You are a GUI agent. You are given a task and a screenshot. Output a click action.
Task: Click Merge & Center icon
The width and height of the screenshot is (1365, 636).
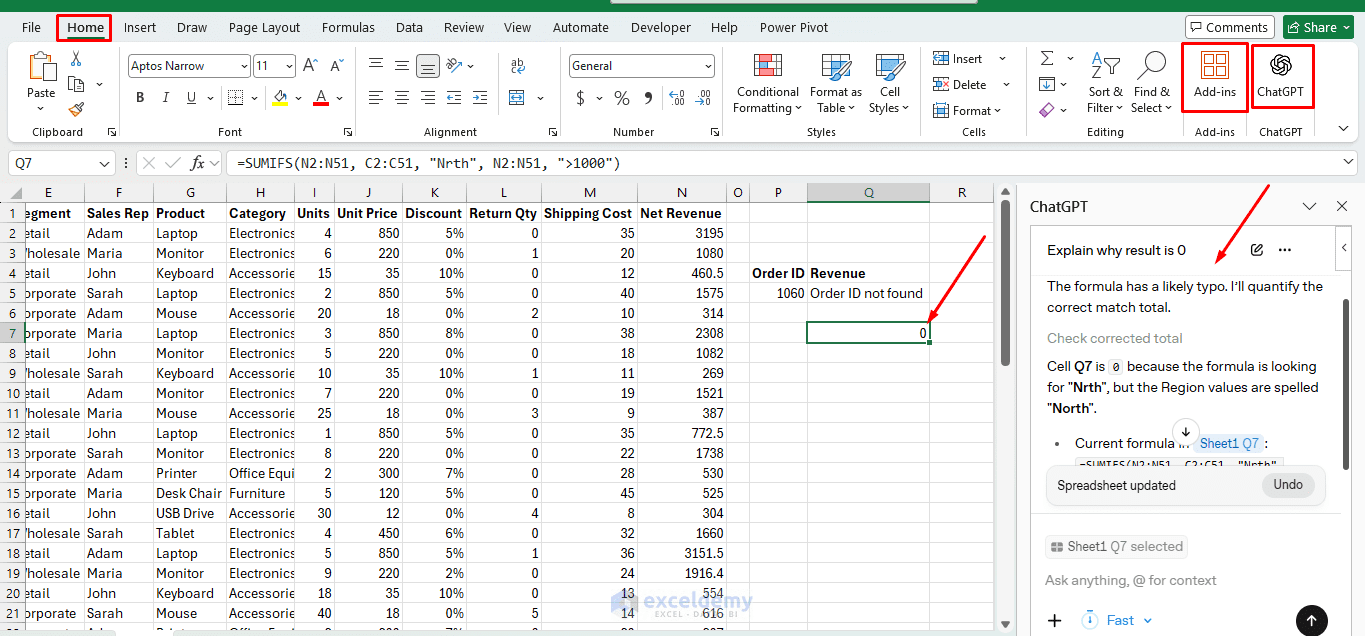516,98
